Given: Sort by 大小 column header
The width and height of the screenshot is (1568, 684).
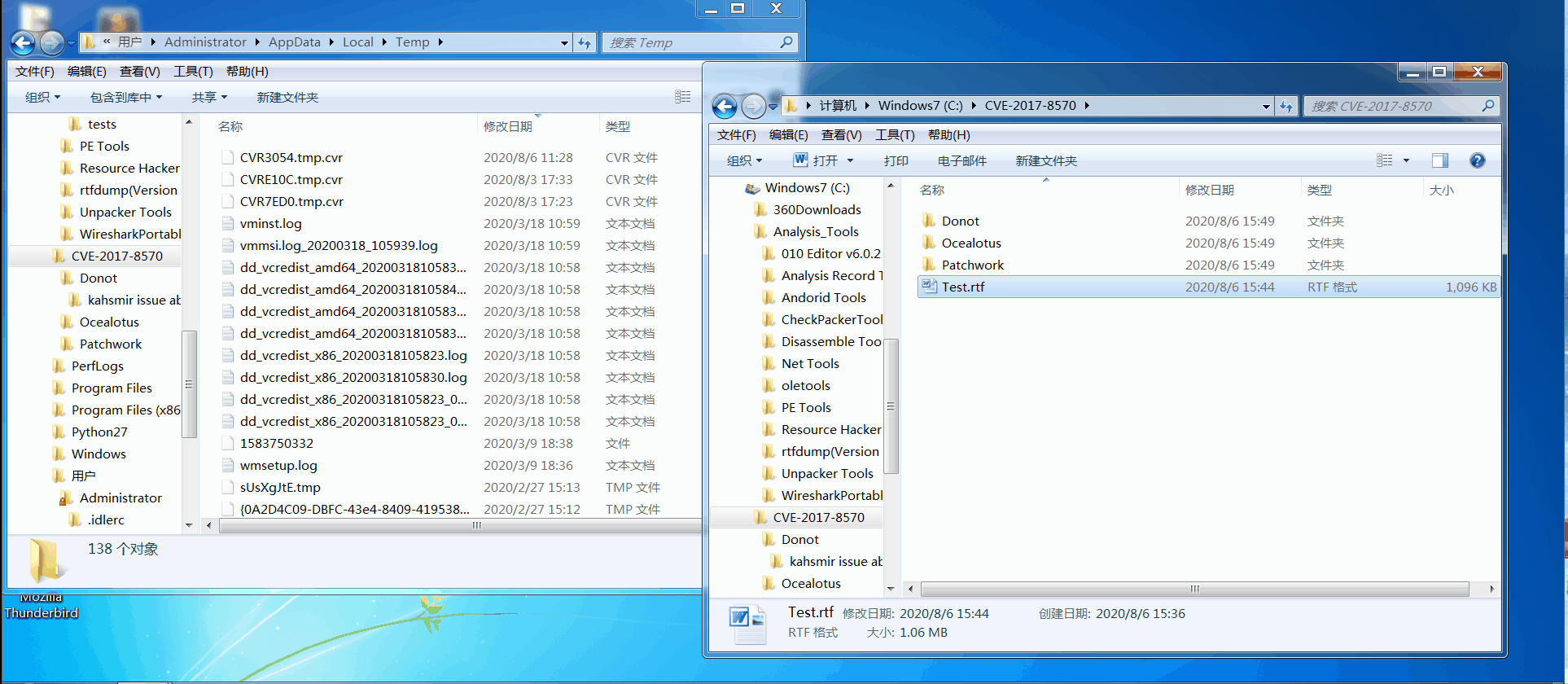Looking at the screenshot, I should coord(1442,190).
